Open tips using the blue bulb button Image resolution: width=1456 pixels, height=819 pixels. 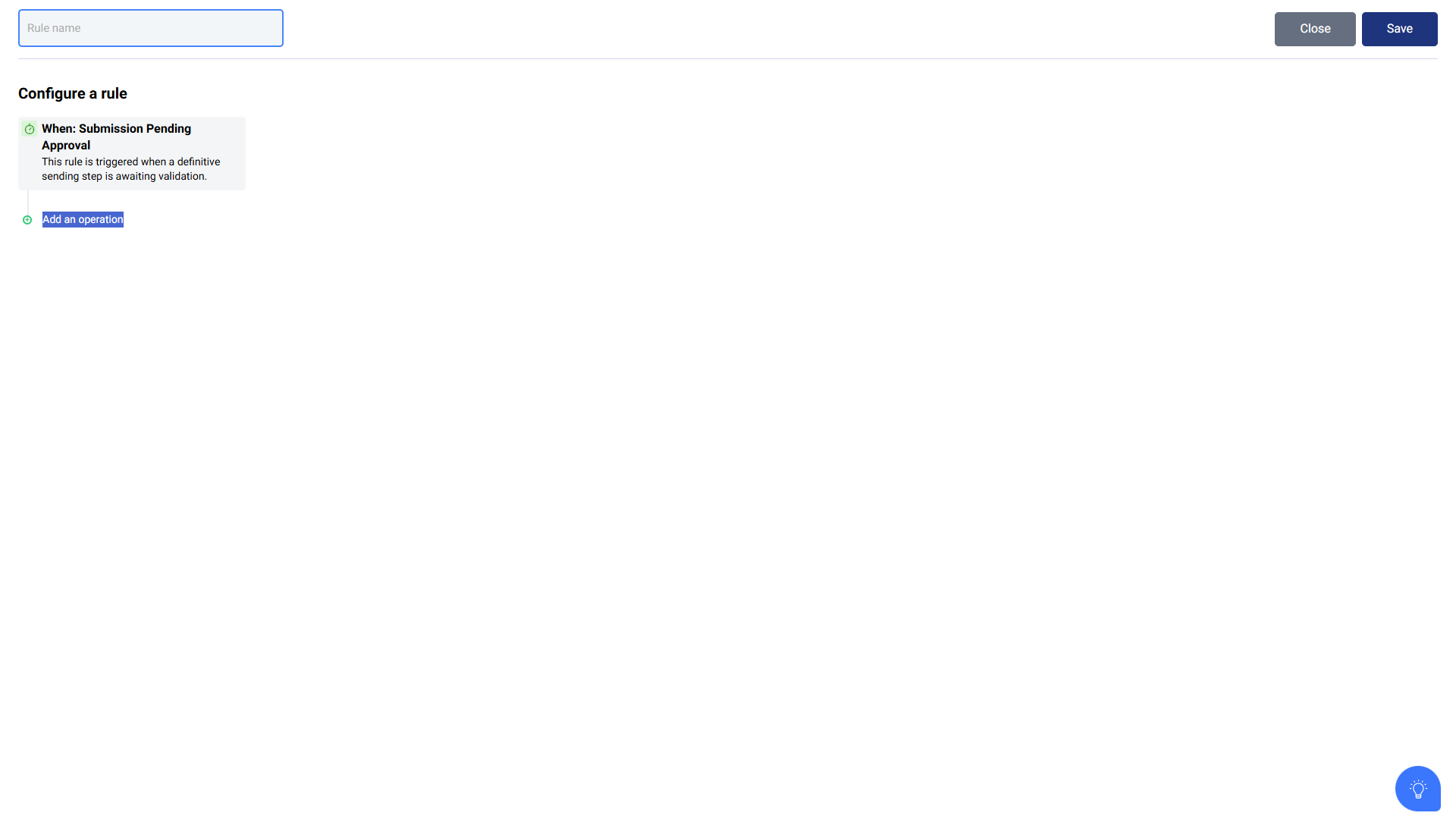click(x=1417, y=789)
